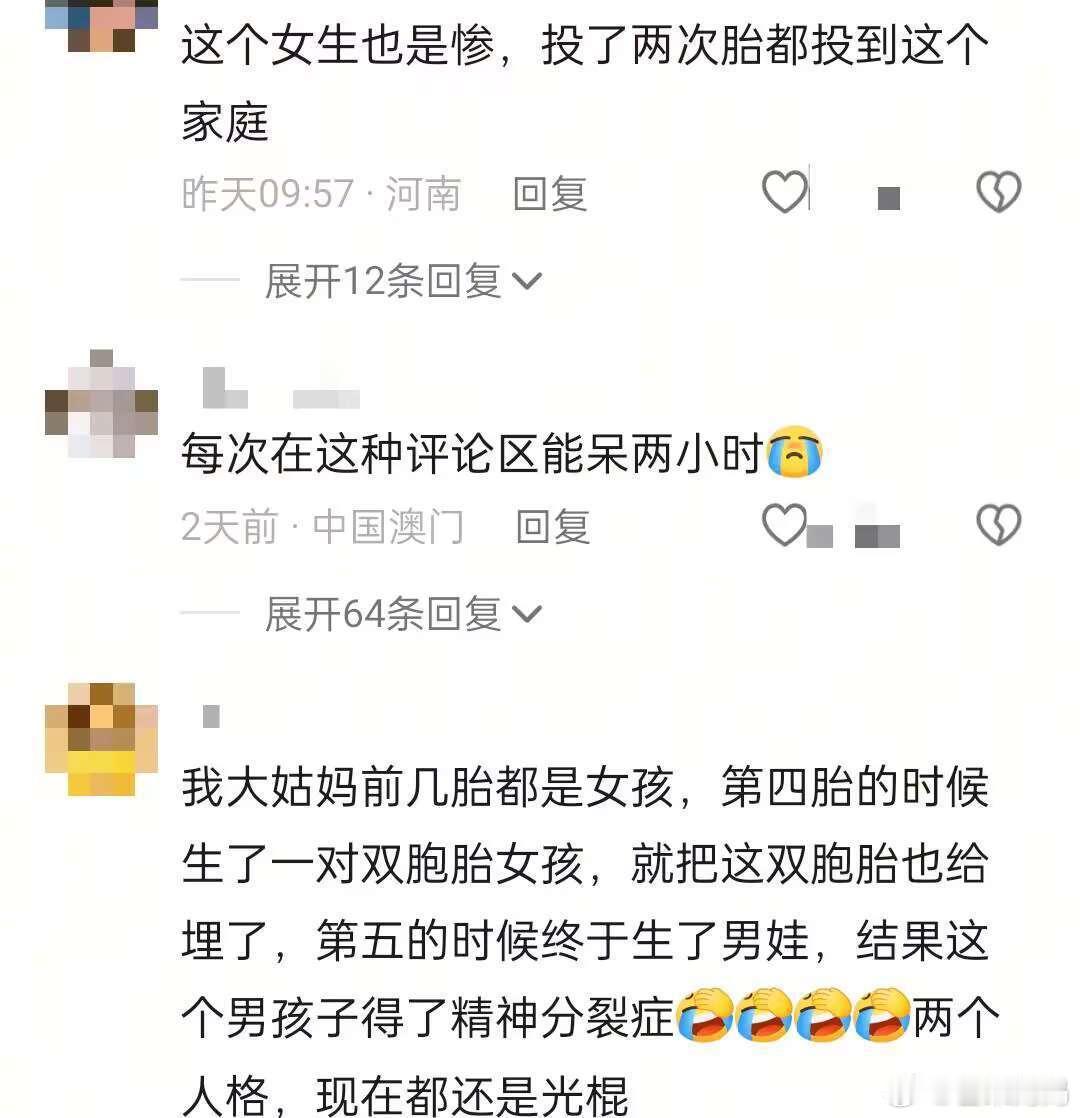The width and height of the screenshot is (1080, 1118).
Task: Tap the crying emoji in the 两小时 comment
Action: [794, 452]
